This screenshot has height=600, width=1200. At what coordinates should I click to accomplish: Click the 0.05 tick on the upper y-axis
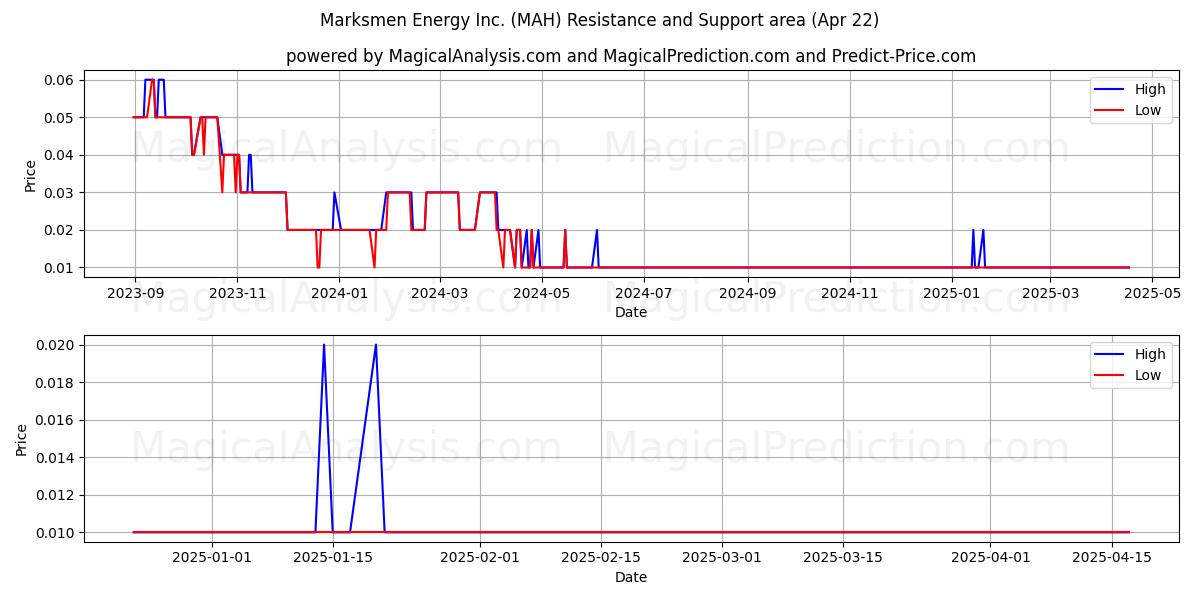pyautogui.click(x=59, y=118)
